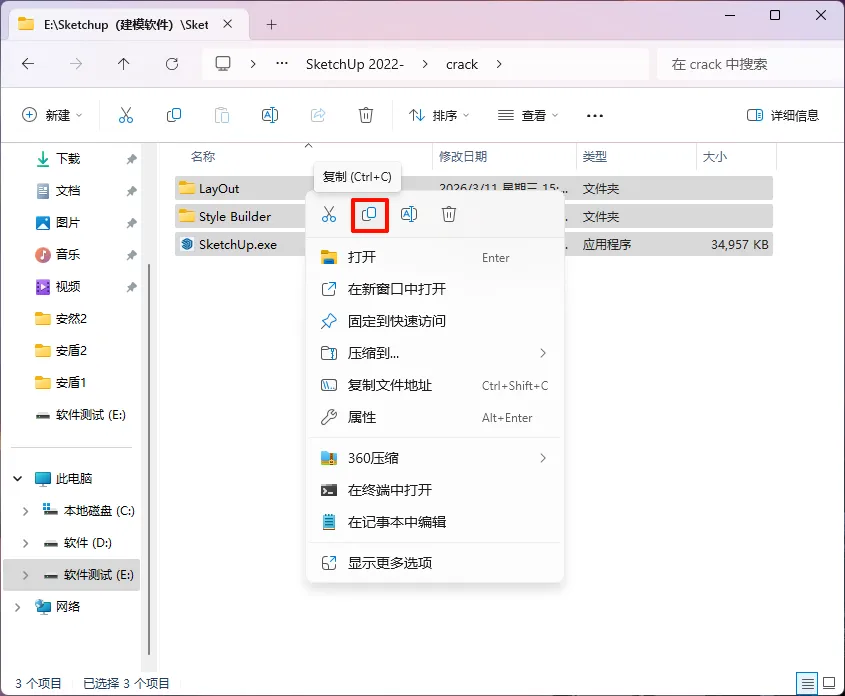This screenshot has width=845, height=696.
Task: Choose 在终端中打开 from context menu
Action: 435,490
